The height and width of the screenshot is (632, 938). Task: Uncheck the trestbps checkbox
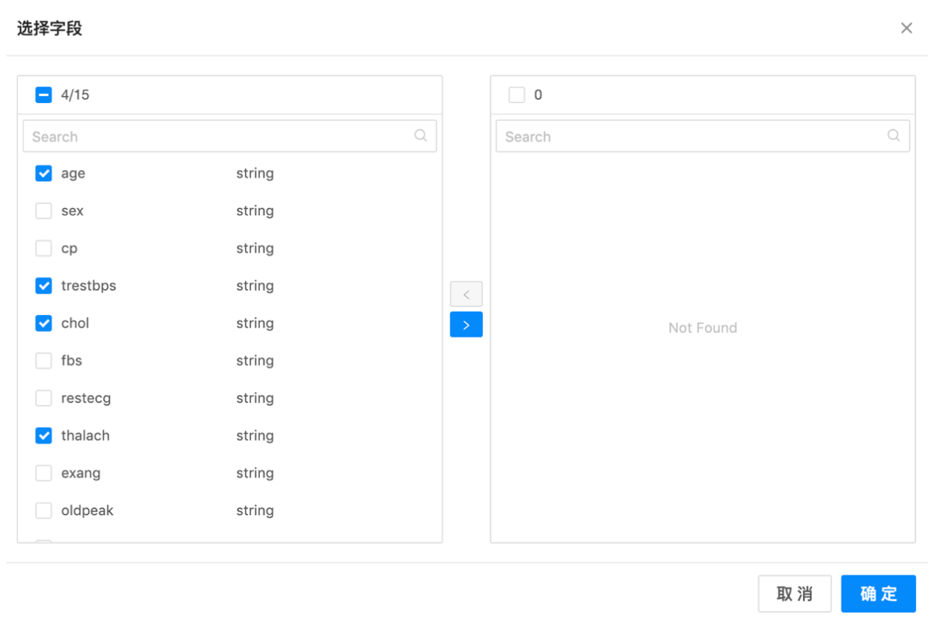(44, 286)
